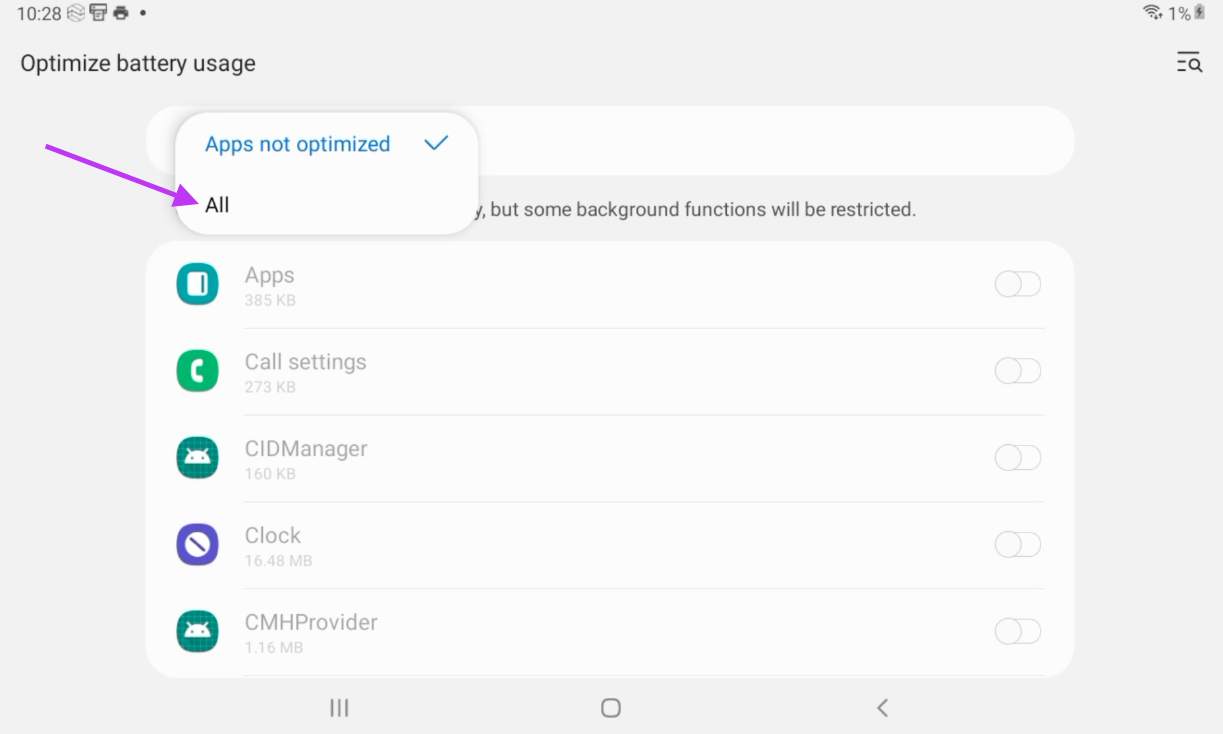Open the Recents navigation button

point(339,708)
